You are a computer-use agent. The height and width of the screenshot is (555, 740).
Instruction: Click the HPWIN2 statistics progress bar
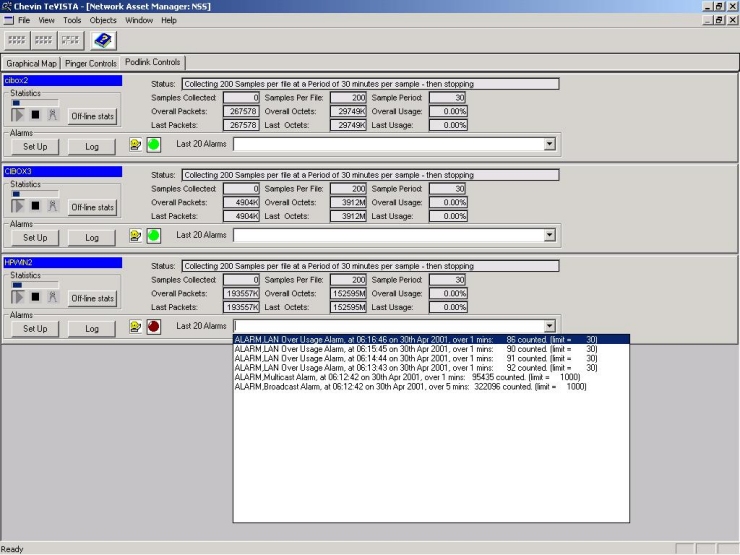click(x=35, y=285)
